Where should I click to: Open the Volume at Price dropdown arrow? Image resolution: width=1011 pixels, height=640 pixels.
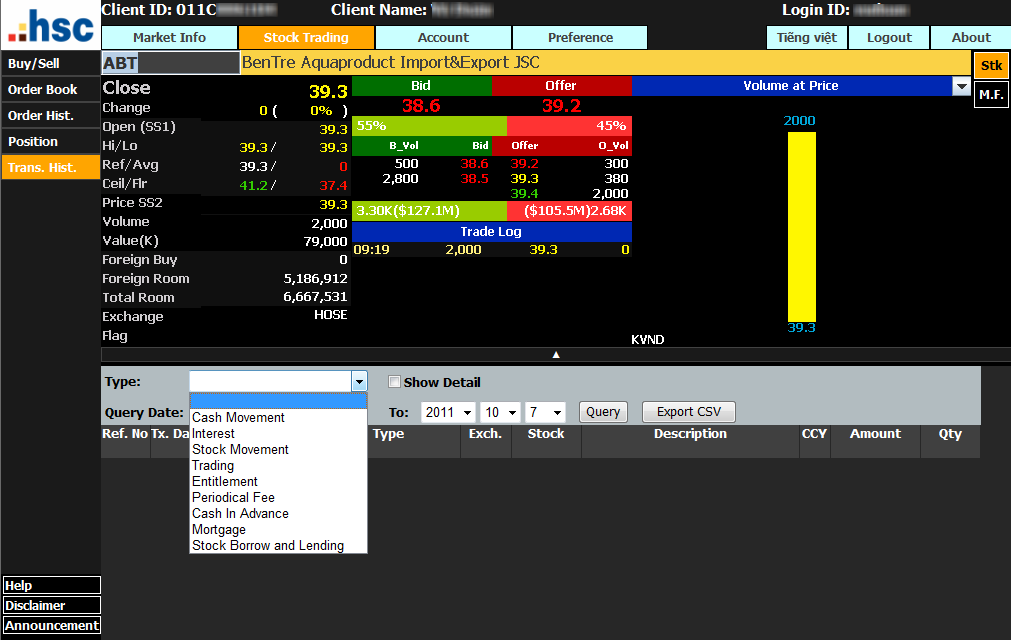click(961, 86)
